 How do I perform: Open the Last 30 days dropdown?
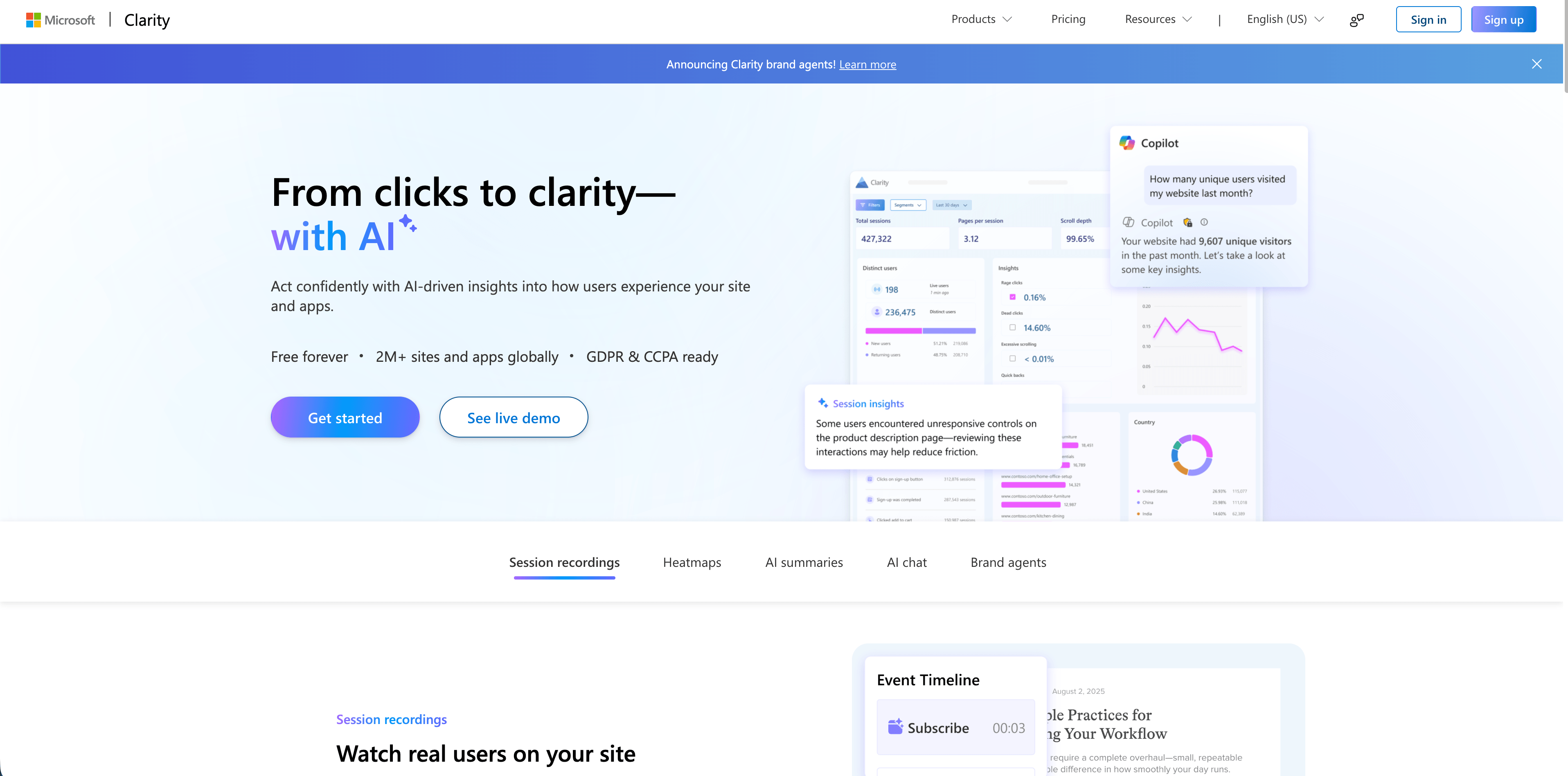coord(951,205)
